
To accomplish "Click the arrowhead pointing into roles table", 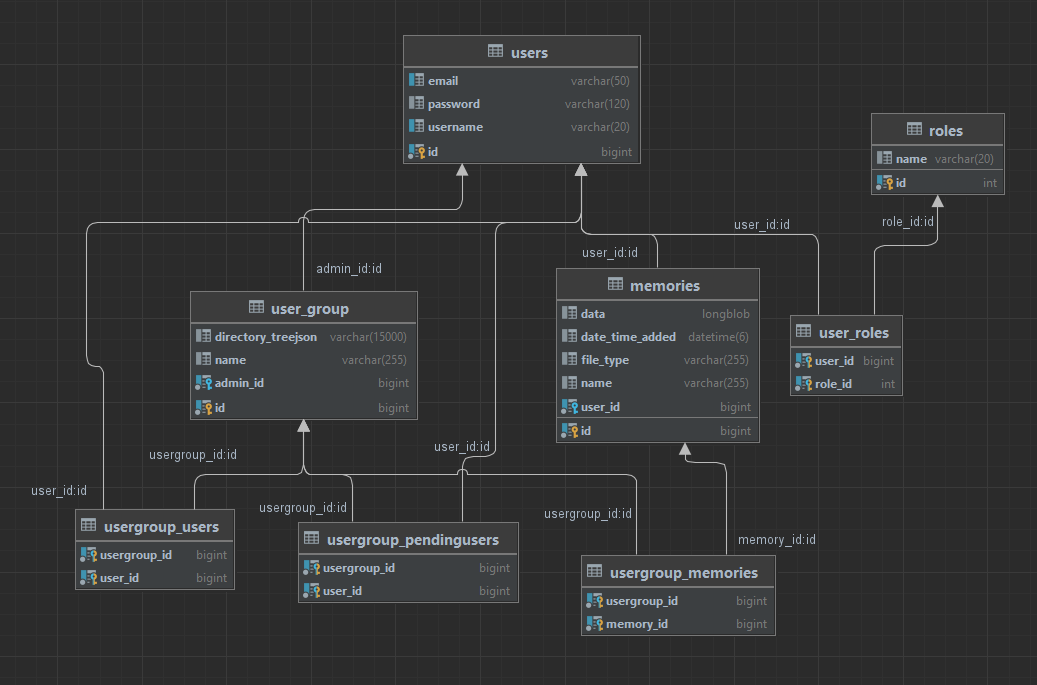I will click(937, 201).
